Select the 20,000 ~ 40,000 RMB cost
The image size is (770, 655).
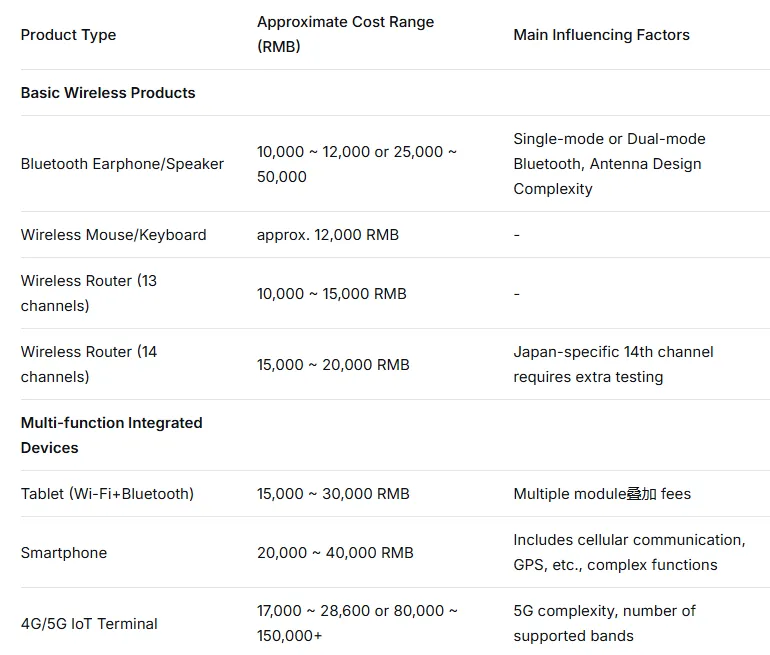335,553
